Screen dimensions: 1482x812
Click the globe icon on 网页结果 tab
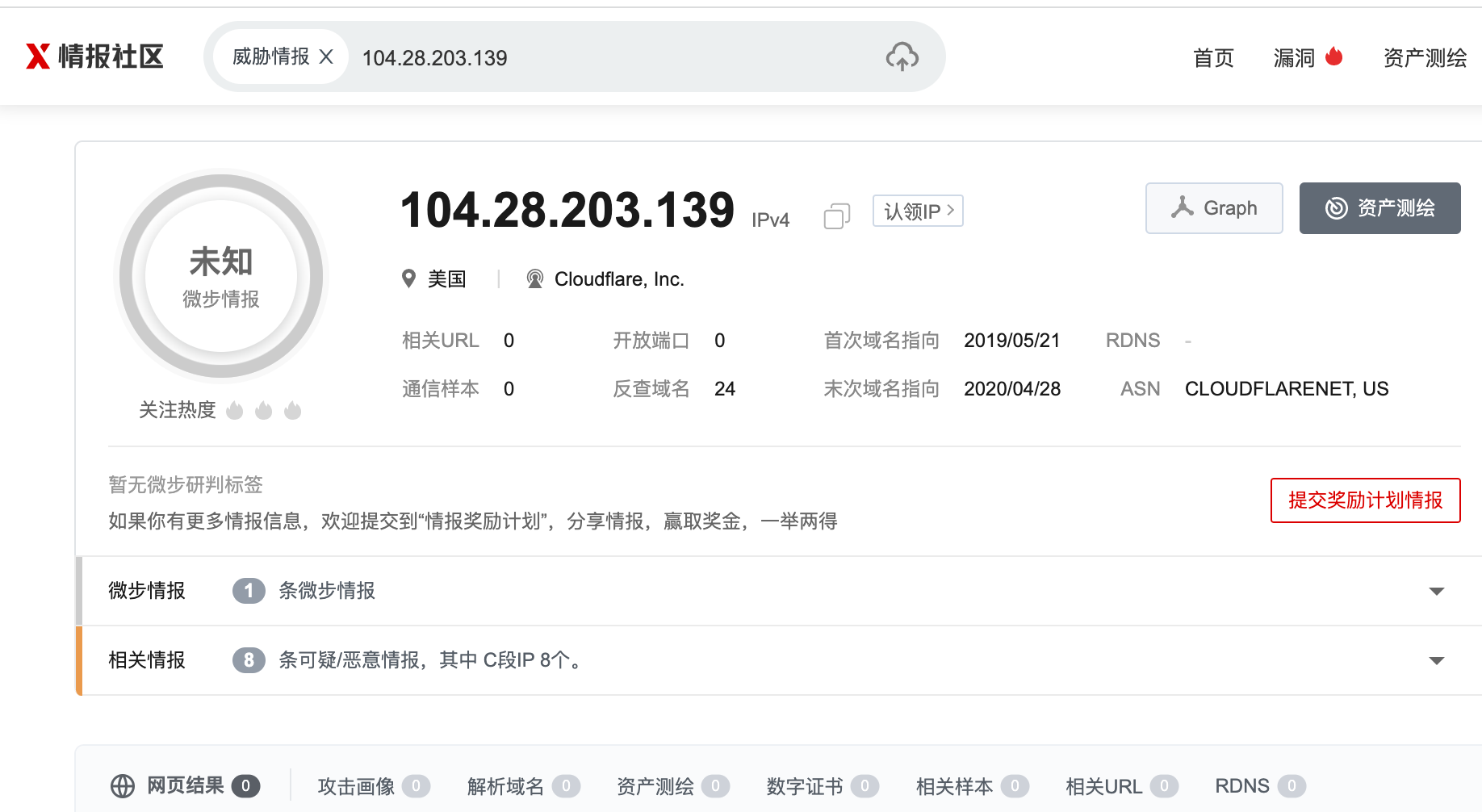coord(123,786)
